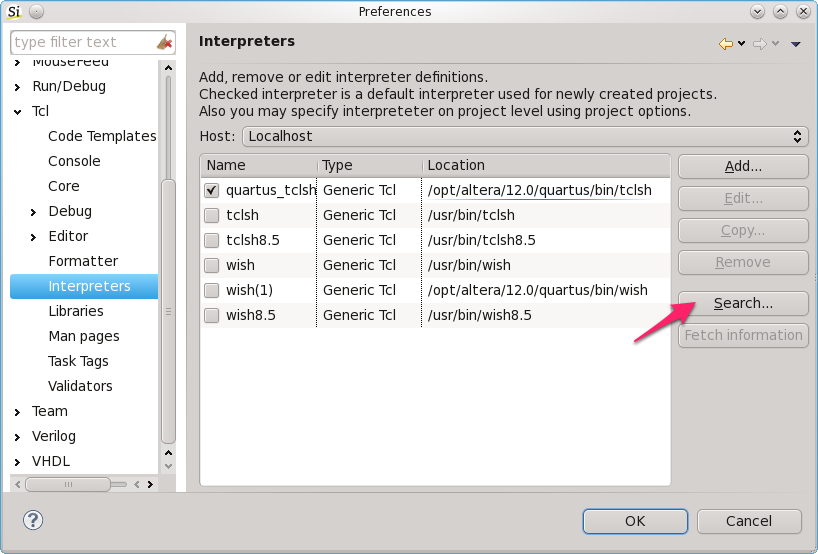Expand the Verilog tree node

pos(18,437)
